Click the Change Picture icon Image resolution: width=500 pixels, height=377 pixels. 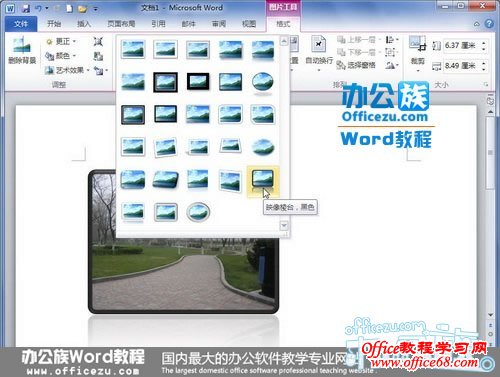[x=98, y=56]
